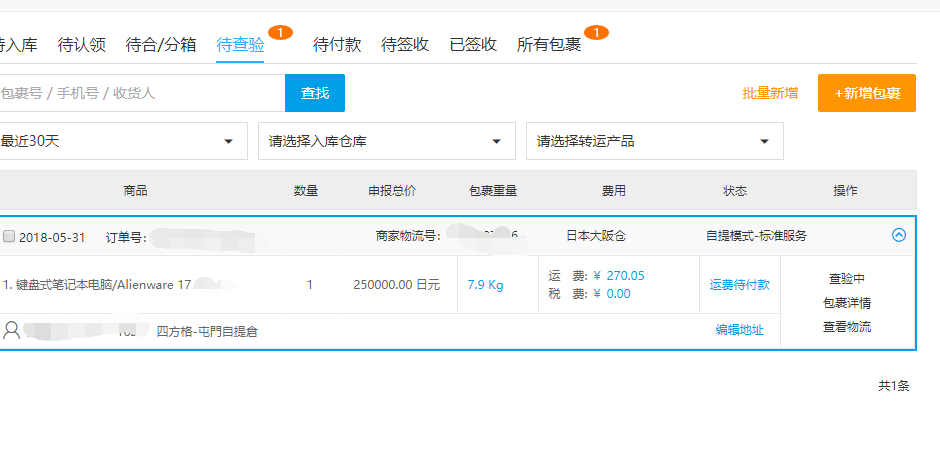Select the 待合/分箱 tab
940x464 pixels.
[x=161, y=45]
